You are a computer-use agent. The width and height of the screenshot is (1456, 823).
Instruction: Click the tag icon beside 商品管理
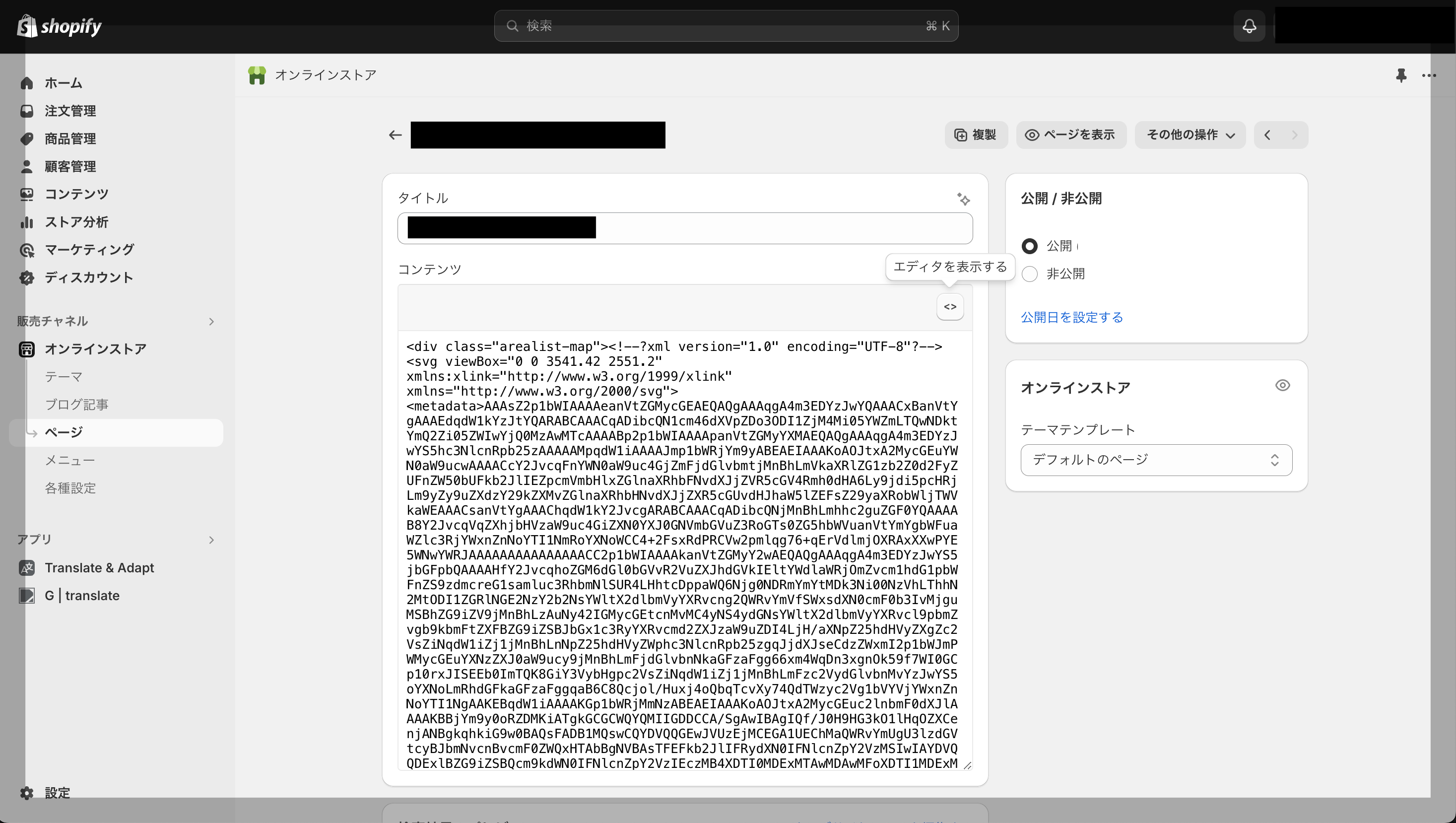(27, 138)
